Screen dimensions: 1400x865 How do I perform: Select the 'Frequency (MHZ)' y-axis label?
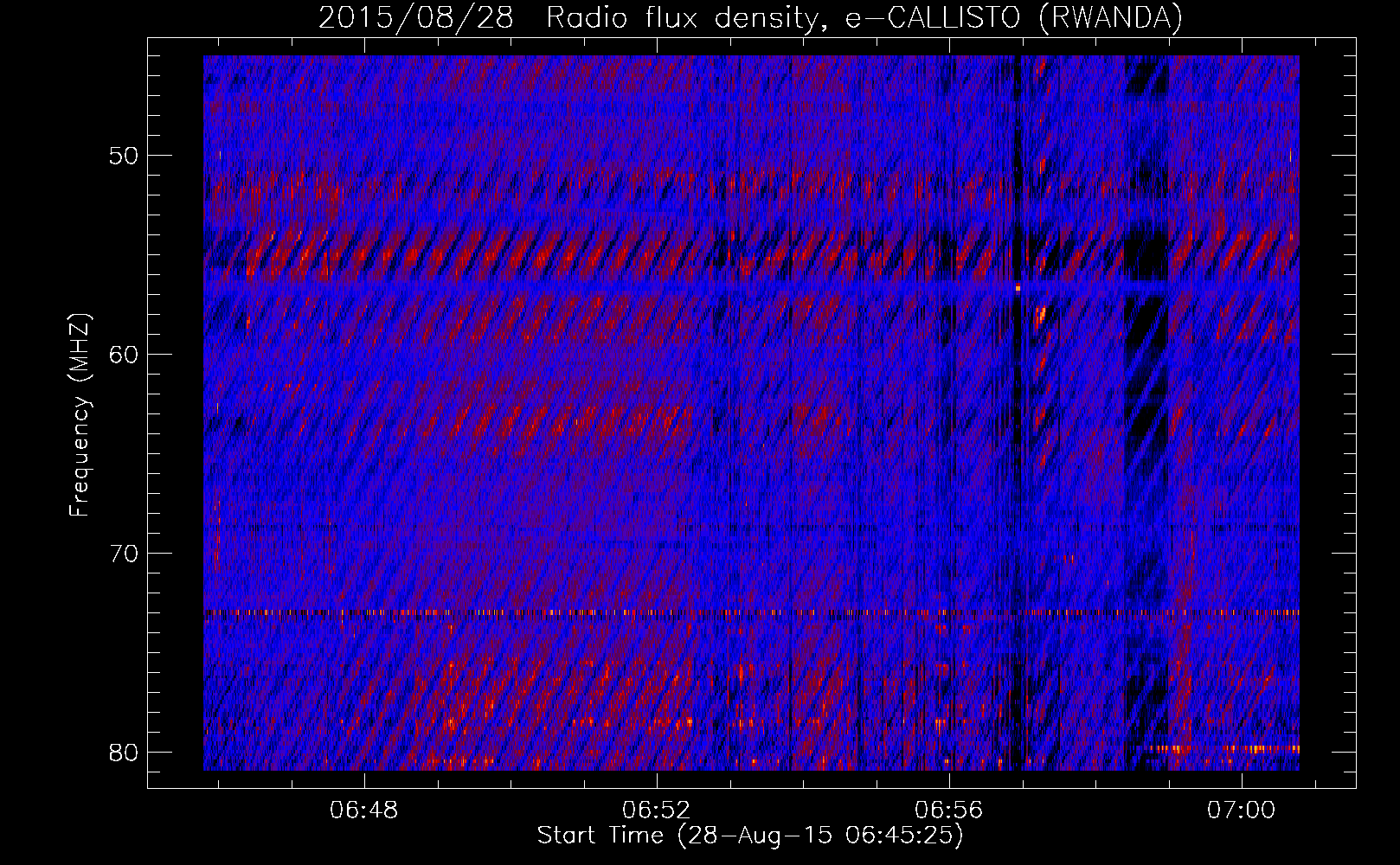click(79, 415)
